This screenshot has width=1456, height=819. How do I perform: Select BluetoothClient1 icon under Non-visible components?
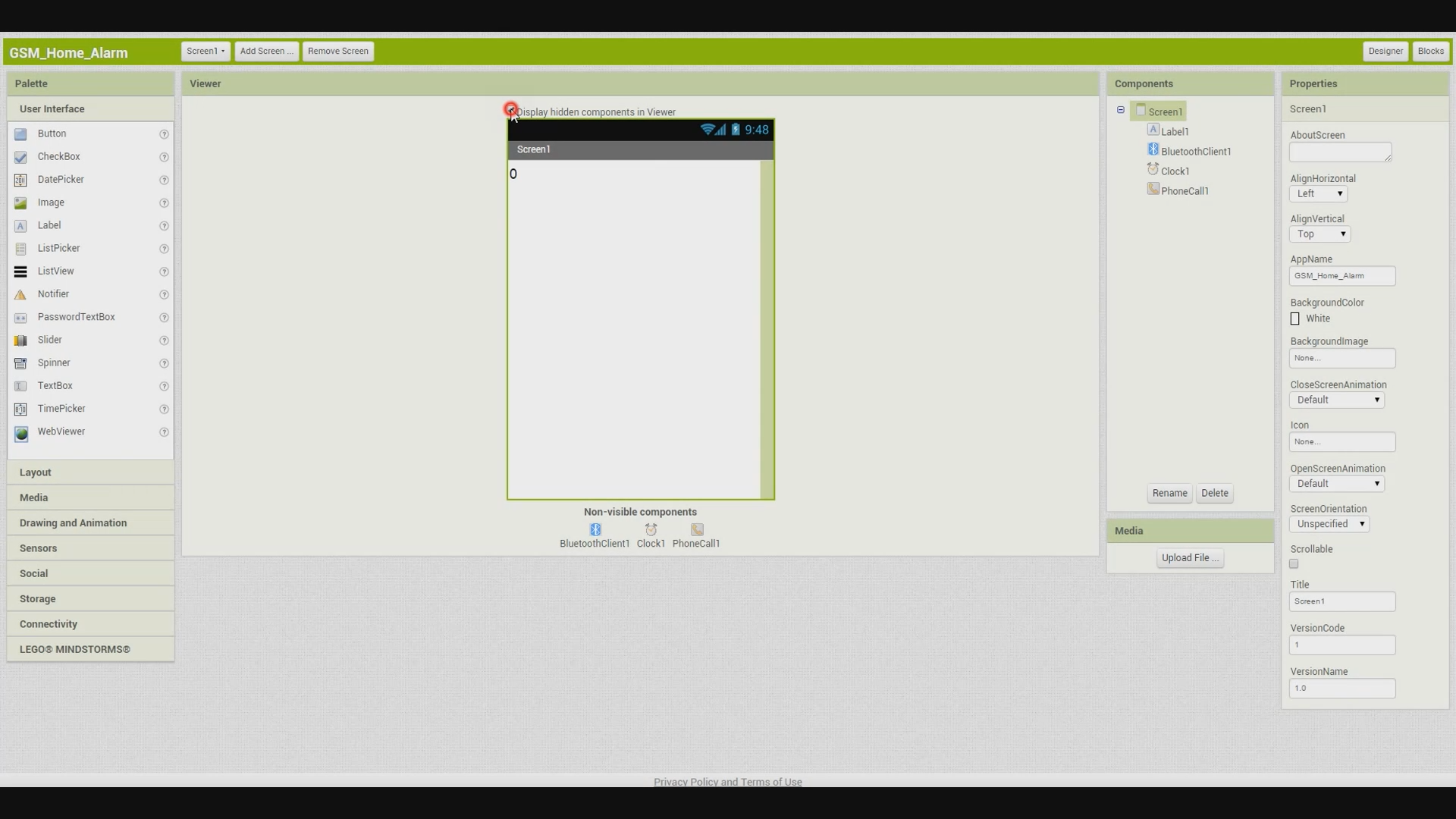pyautogui.click(x=595, y=529)
